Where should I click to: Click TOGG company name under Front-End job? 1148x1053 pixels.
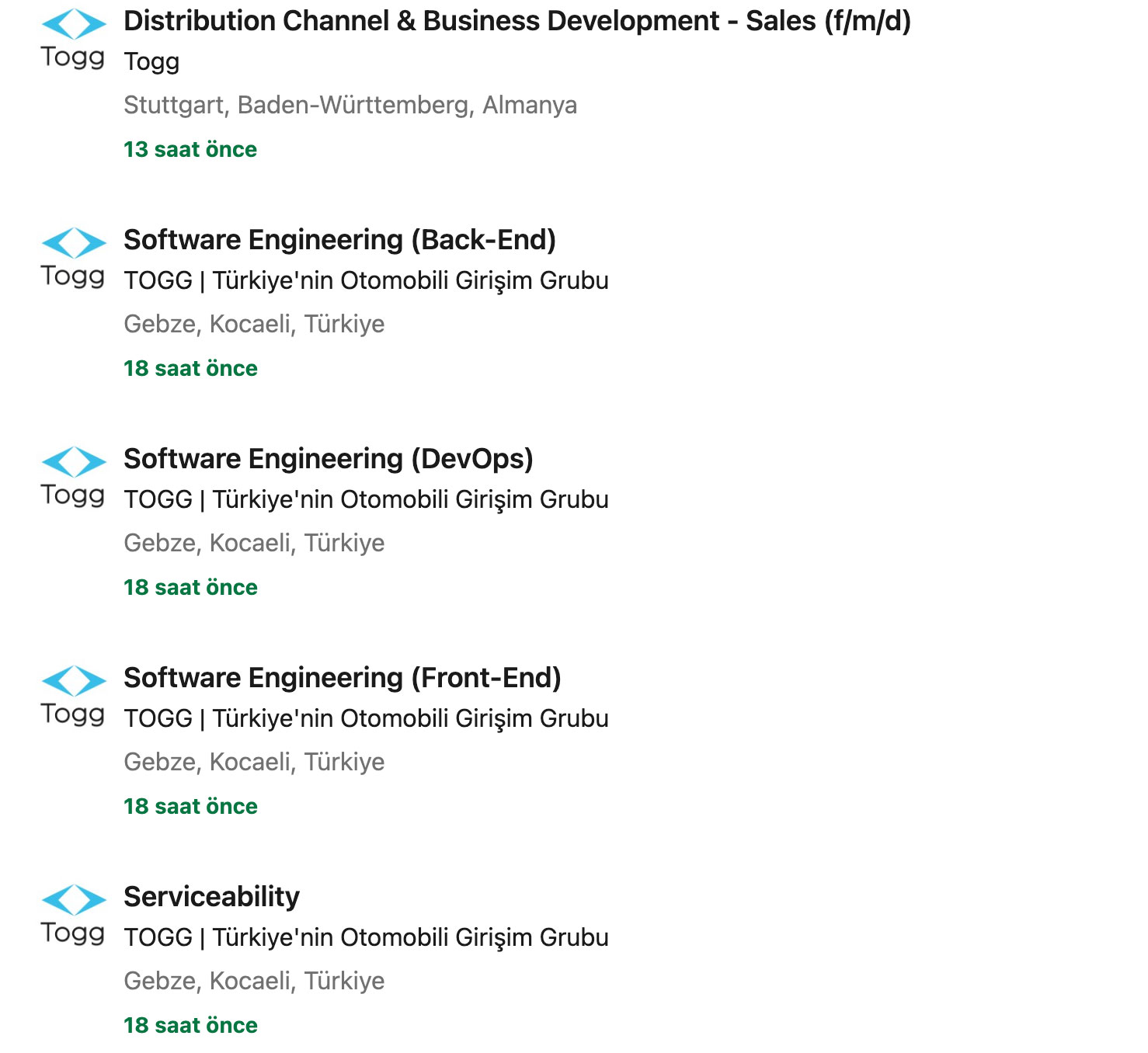coord(366,718)
